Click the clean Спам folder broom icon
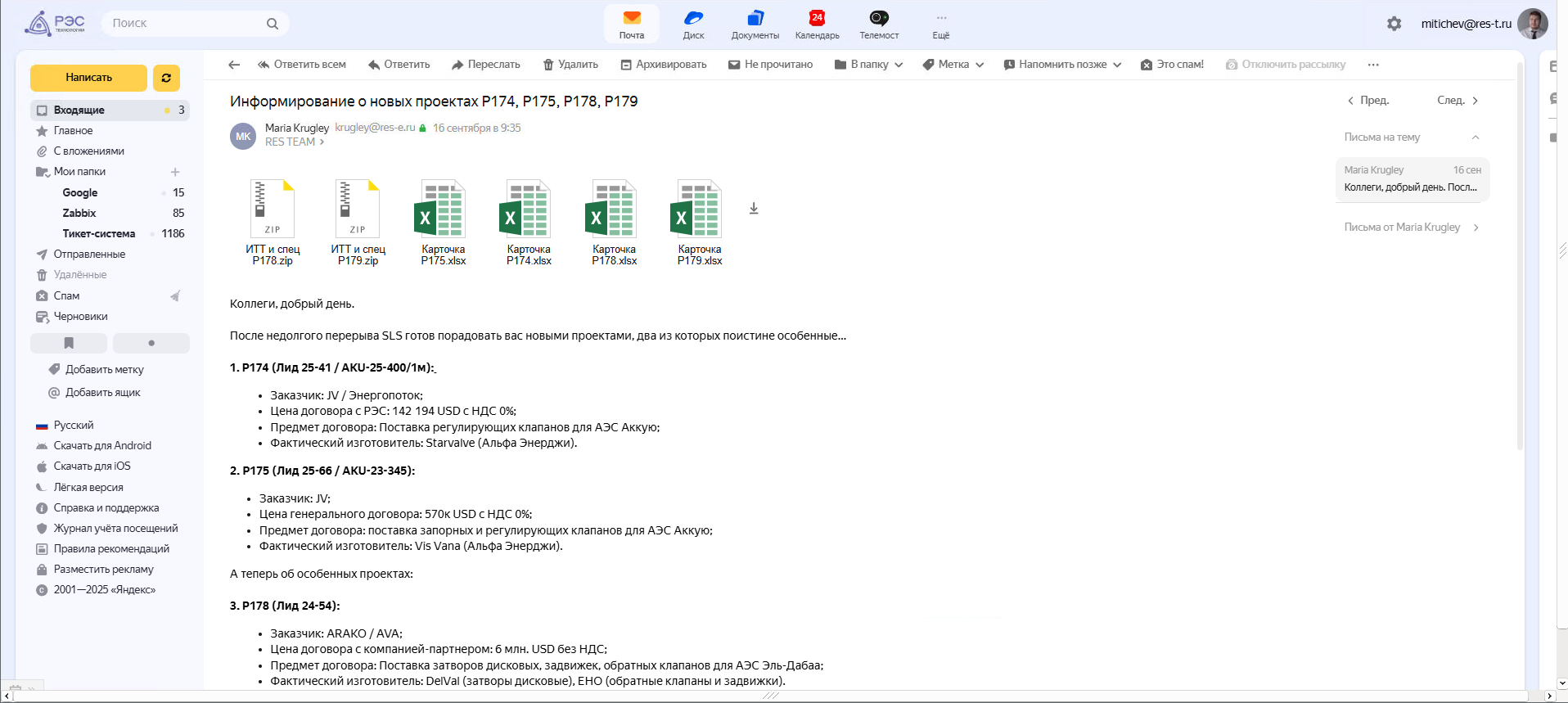The height and width of the screenshot is (703, 1568). pos(175,296)
